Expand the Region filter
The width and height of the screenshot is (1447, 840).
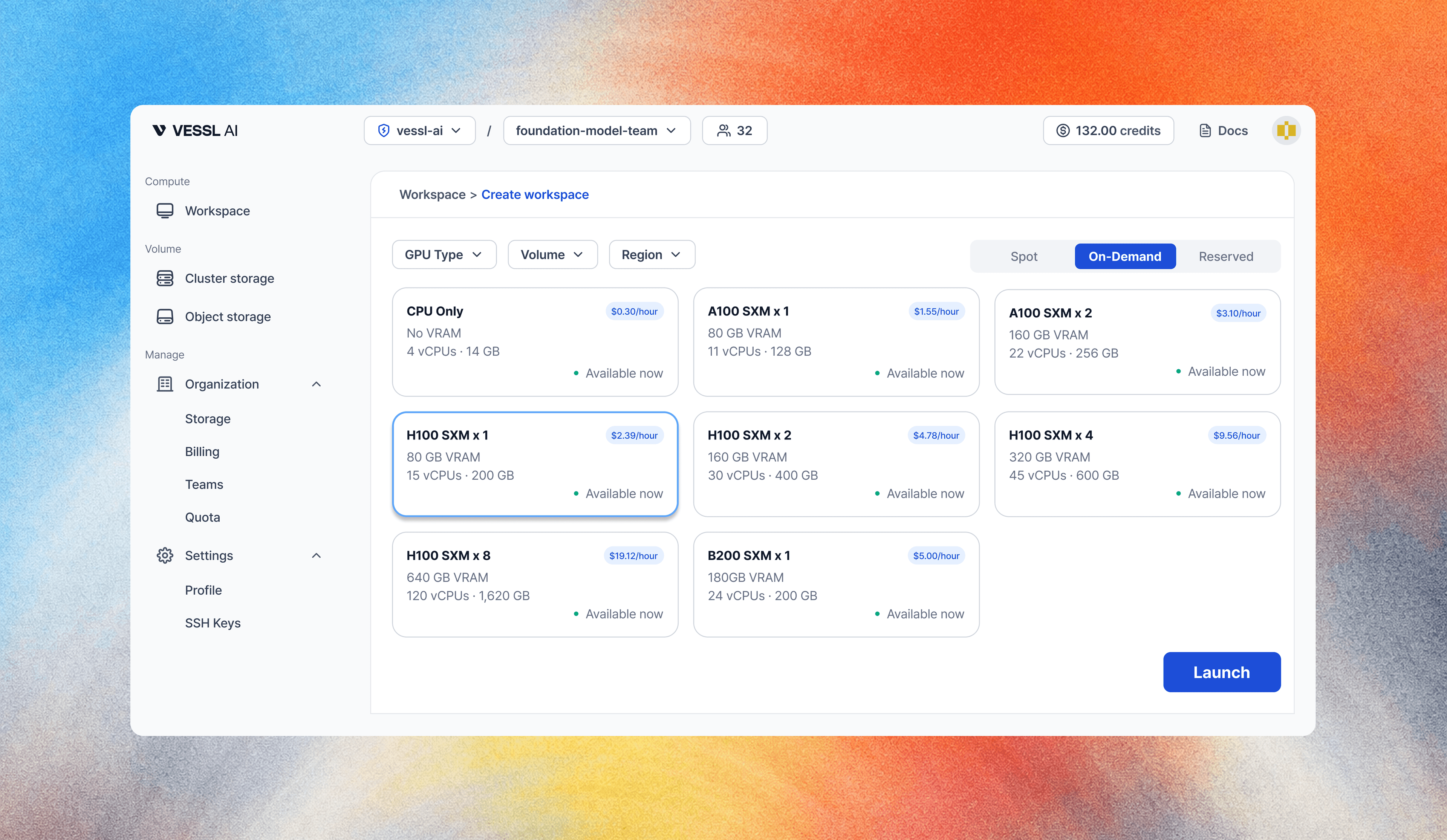(651, 254)
